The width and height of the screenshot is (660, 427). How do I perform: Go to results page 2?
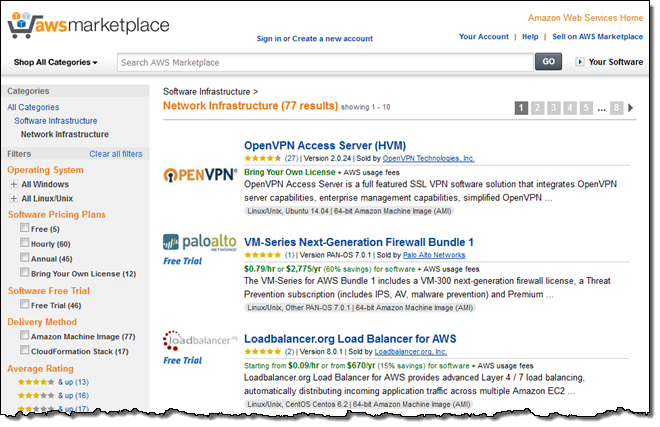tap(537, 108)
